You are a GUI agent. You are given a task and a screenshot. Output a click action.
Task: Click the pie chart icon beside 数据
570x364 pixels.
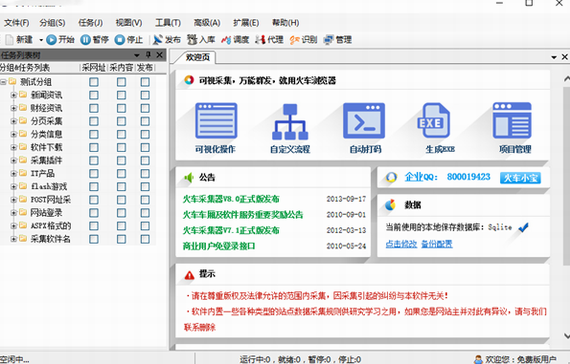(x=390, y=205)
